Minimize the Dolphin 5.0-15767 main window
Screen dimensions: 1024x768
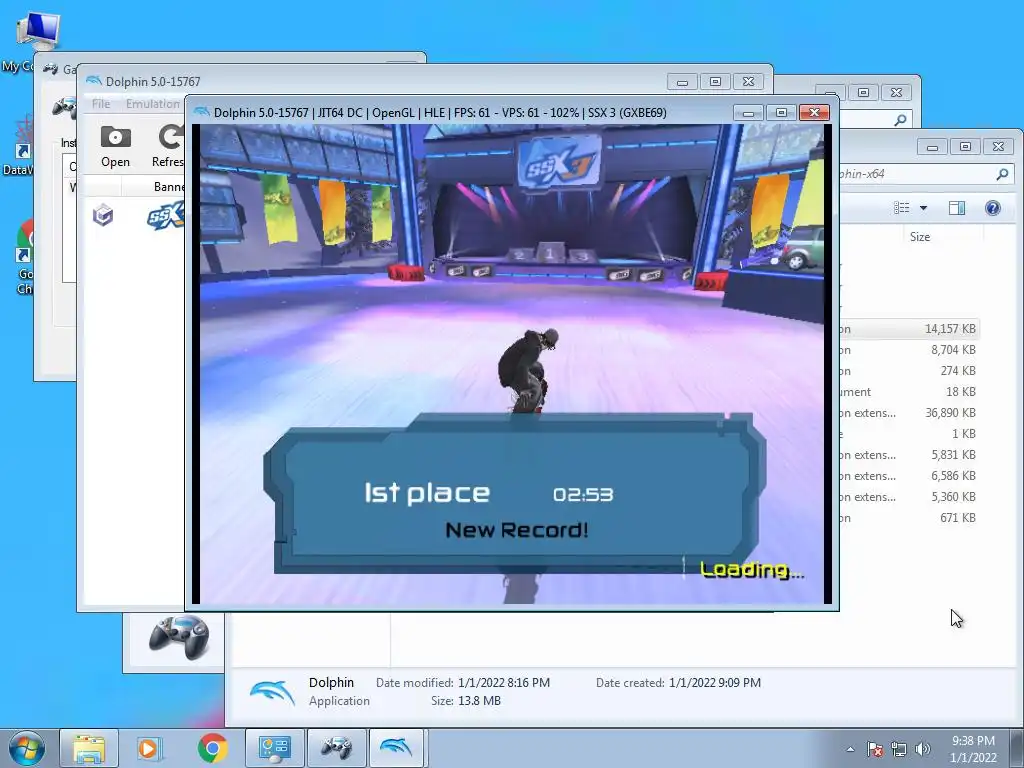click(x=682, y=82)
